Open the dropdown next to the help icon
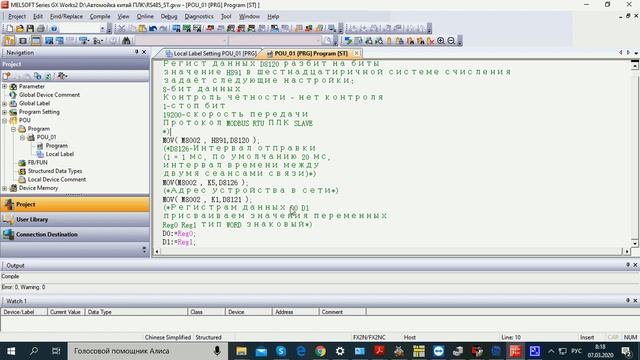The height and width of the screenshot is (360, 640). (x=102, y=29)
